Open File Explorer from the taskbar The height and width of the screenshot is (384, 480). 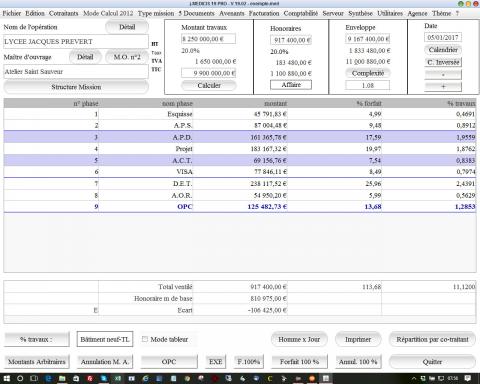62,378
